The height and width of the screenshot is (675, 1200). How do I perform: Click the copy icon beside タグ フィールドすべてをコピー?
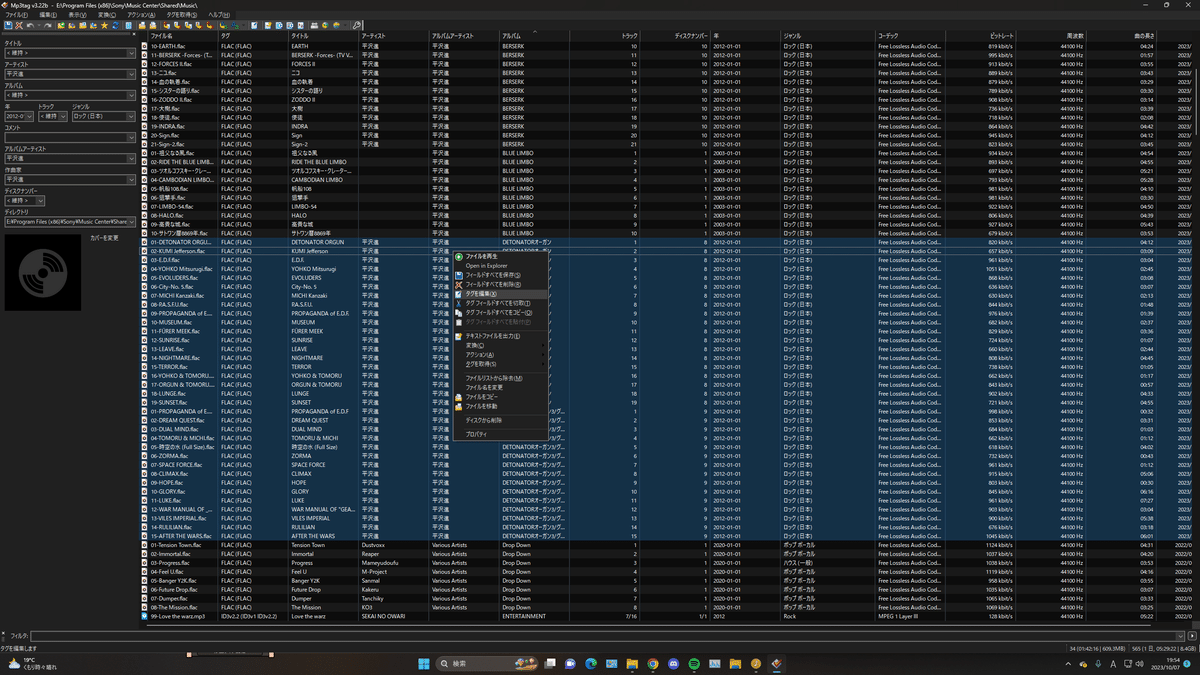point(459,313)
